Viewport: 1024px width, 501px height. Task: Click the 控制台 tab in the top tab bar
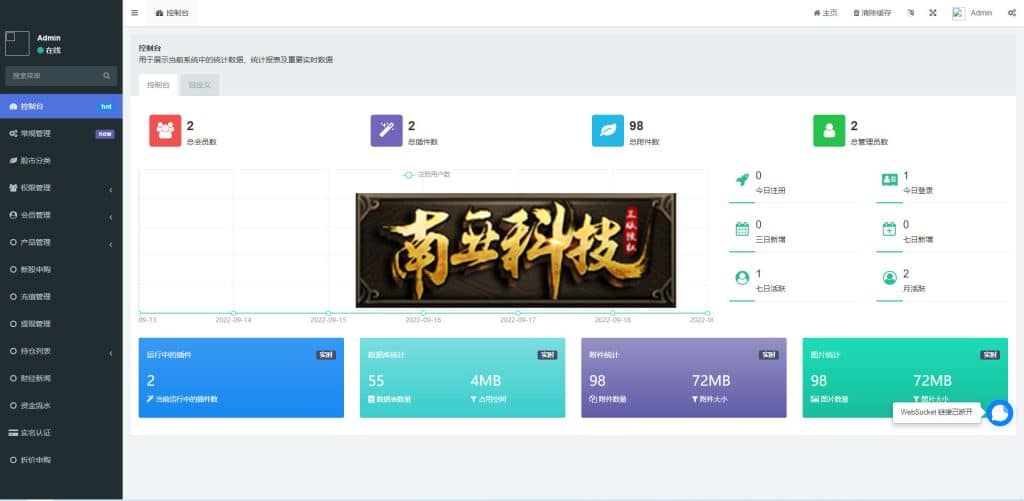pyautogui.click(x=172, y=12)
